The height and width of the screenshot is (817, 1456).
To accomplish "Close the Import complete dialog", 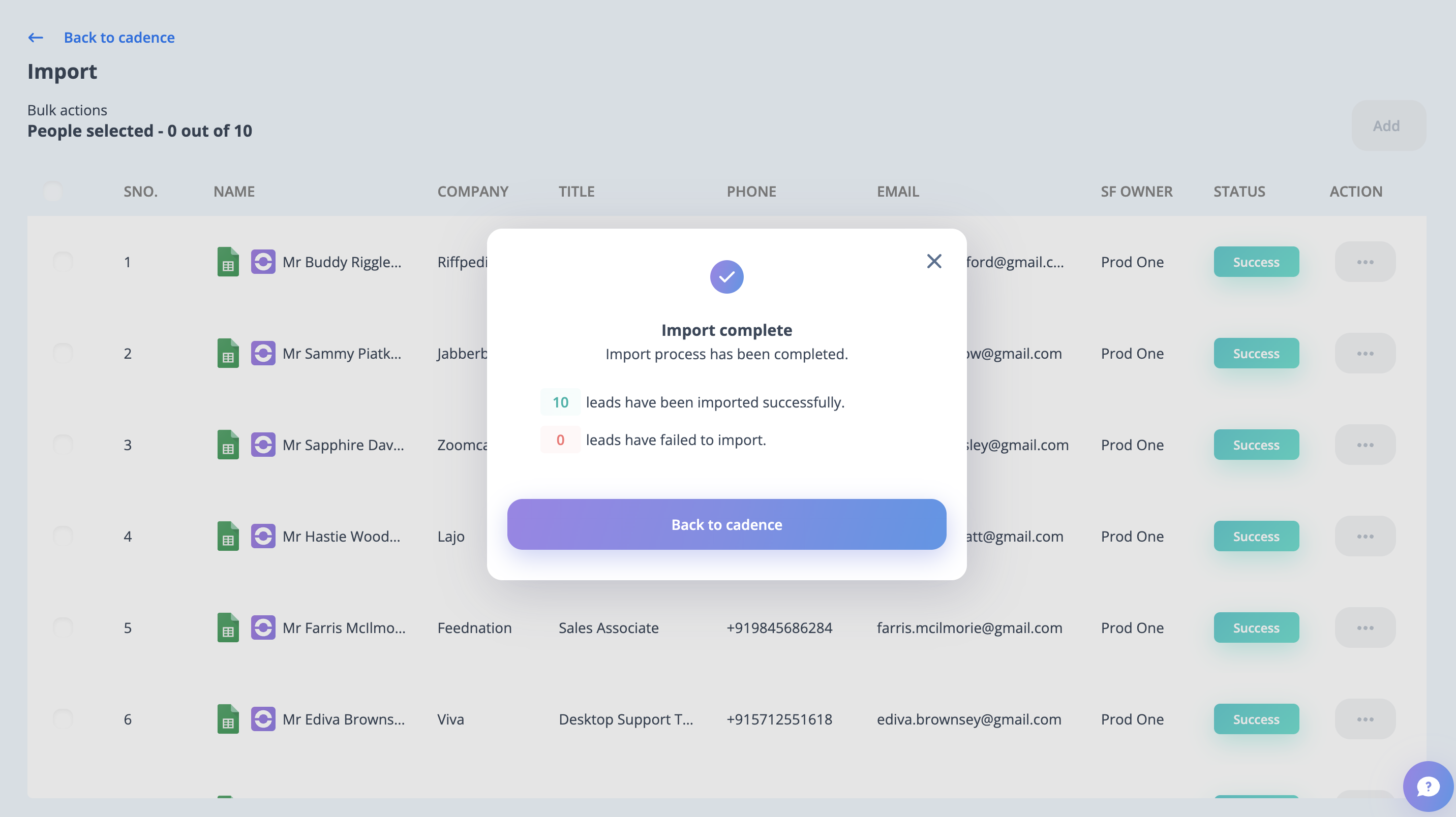I will pos(934,261).
